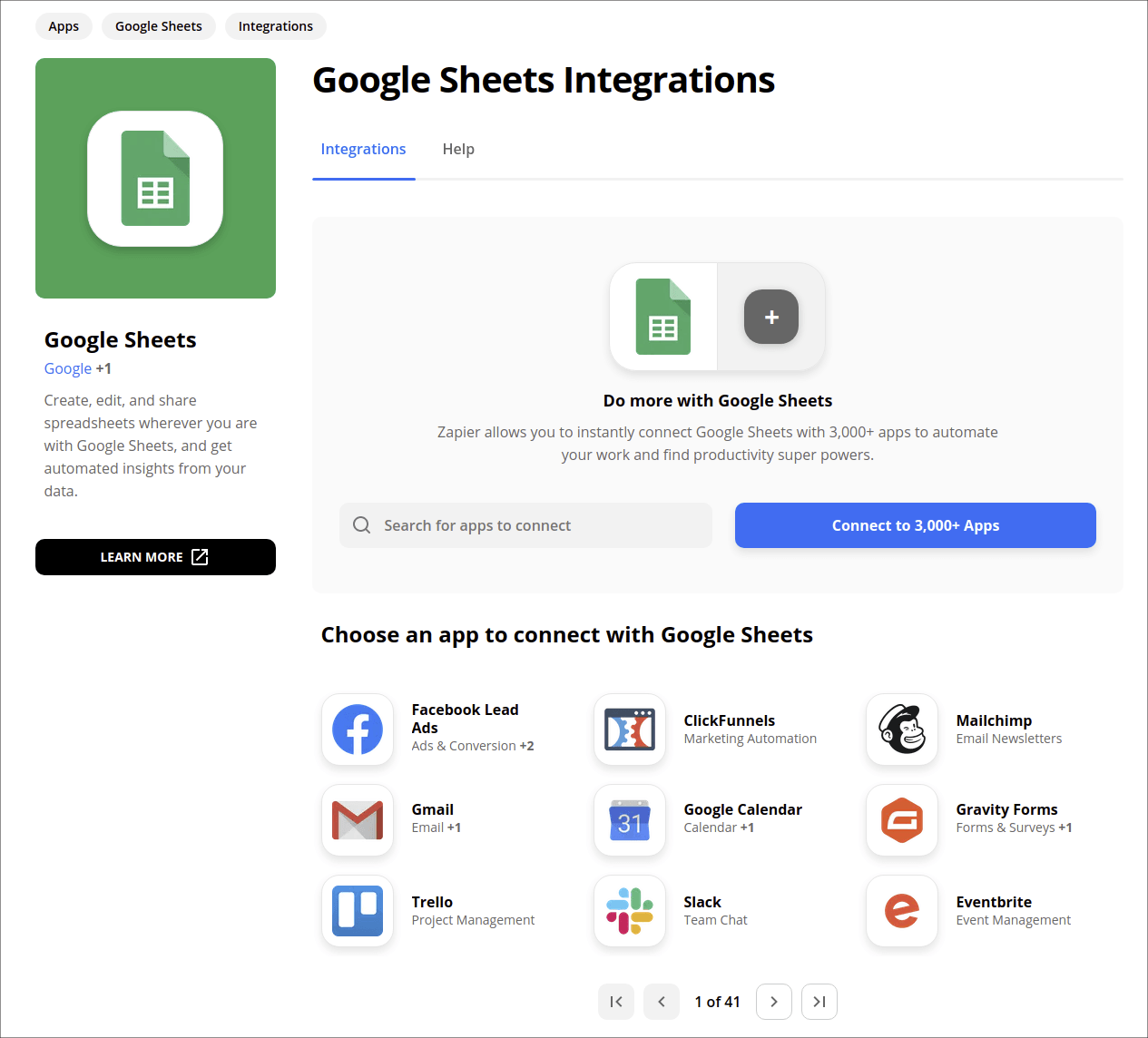Choose the Eventbrite app icon
1148x1038 pixels.
coord(902,911)
